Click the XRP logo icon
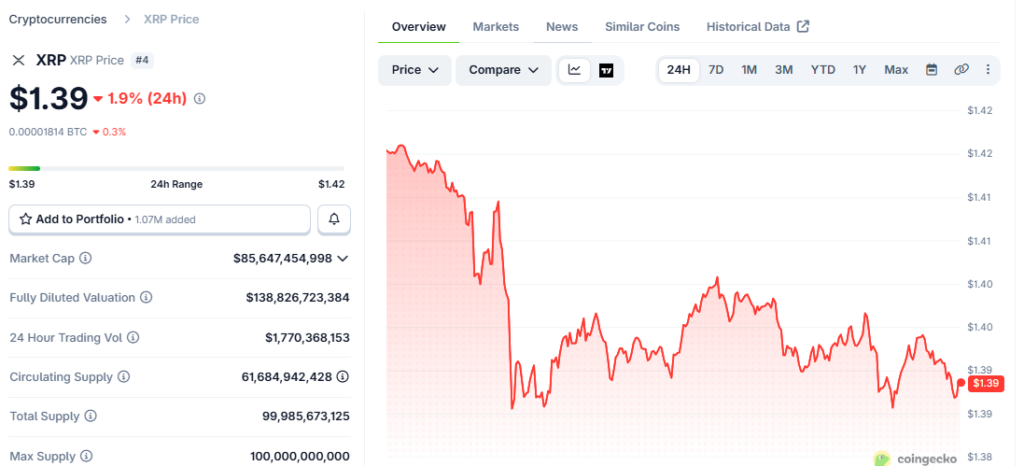1024x466 pixels. coord(18,60)
